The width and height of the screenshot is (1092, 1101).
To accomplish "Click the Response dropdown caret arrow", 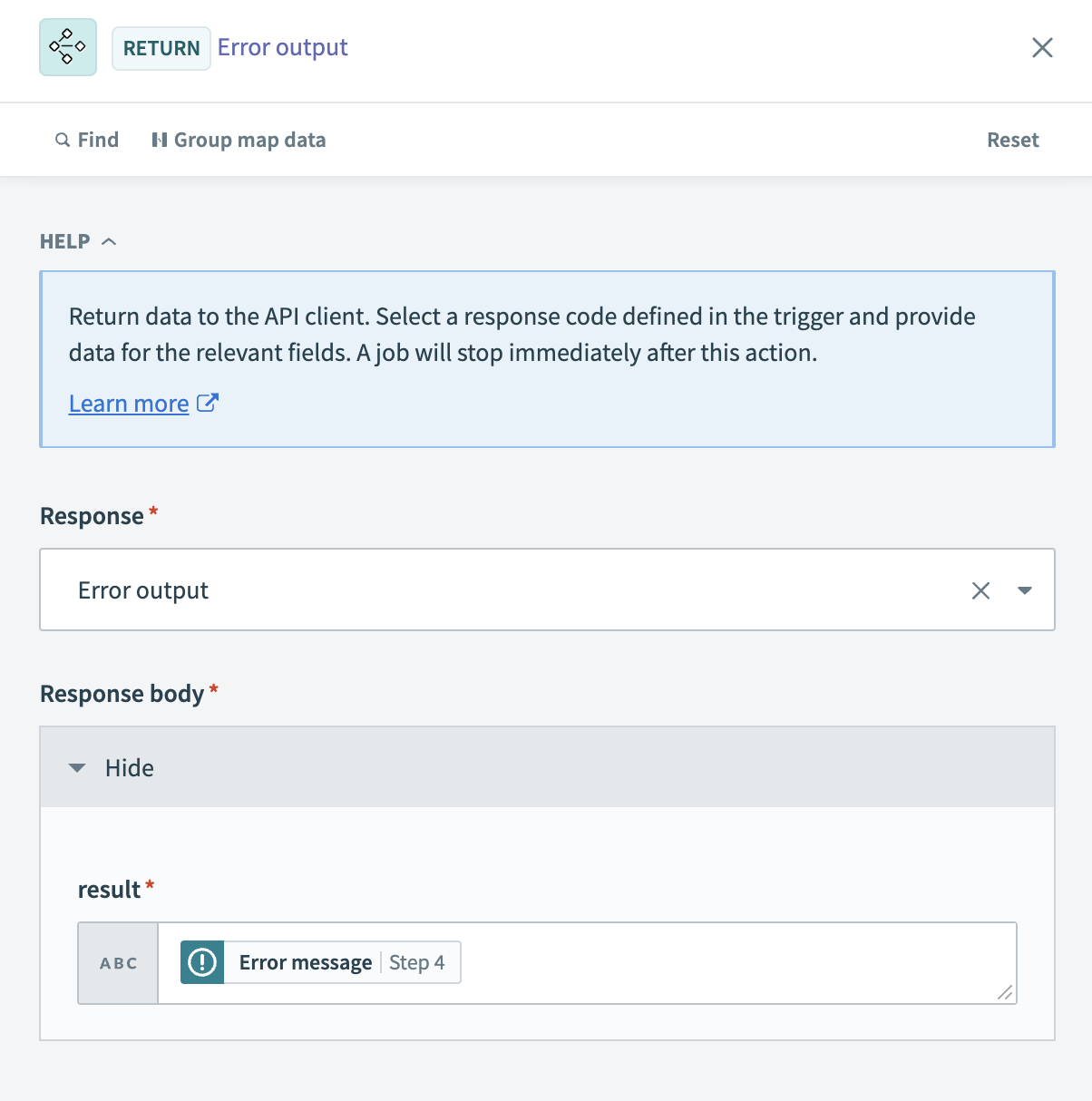I will pyautogui.click(x=1025, y=590).
